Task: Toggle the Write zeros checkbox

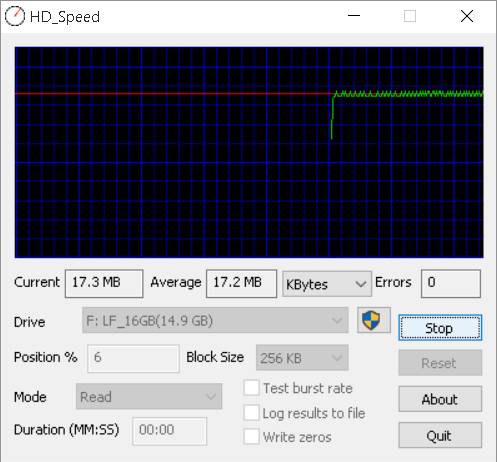Action: click(251, 437)
